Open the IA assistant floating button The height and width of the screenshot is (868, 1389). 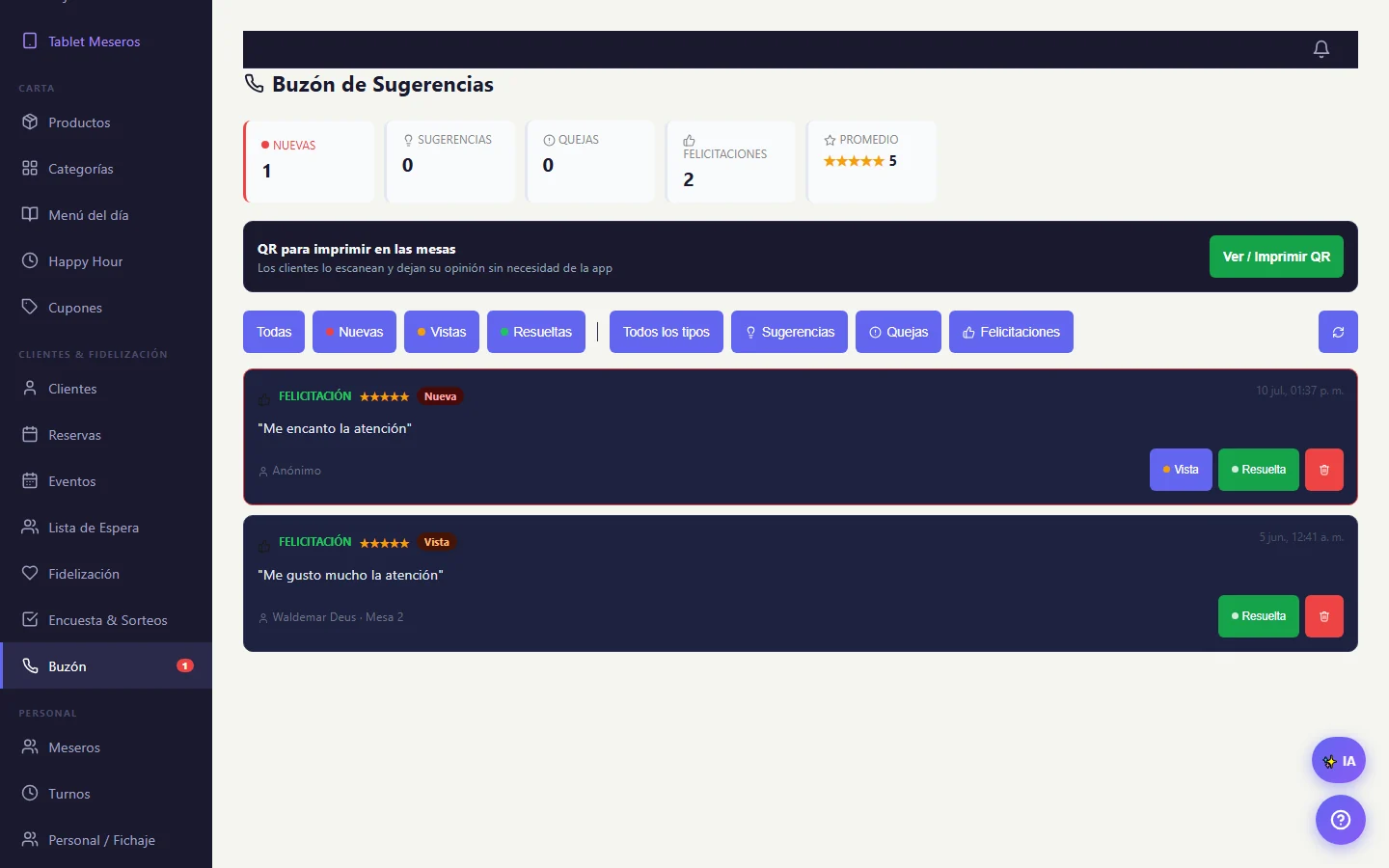[x=1339, y=761]
